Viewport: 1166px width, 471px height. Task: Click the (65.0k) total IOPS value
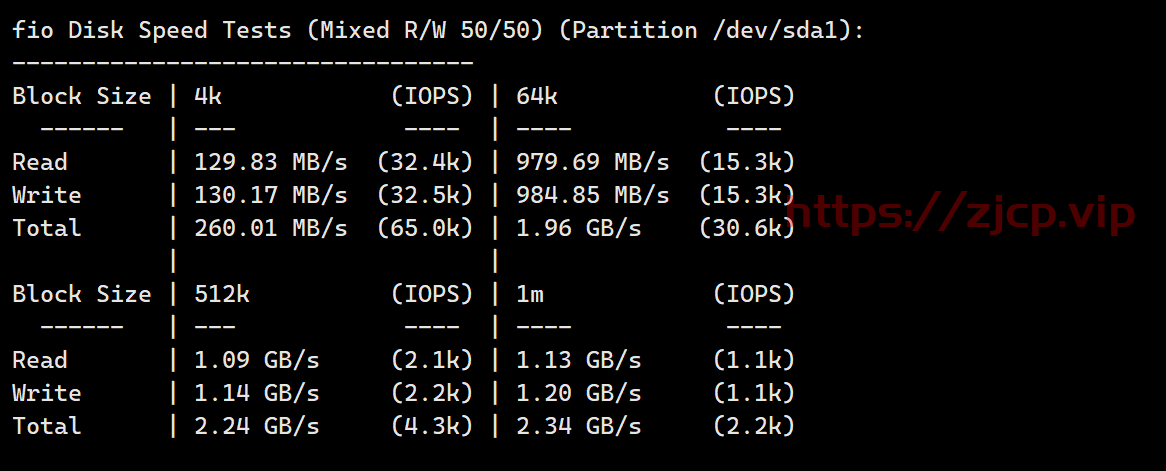coord(425,228)
